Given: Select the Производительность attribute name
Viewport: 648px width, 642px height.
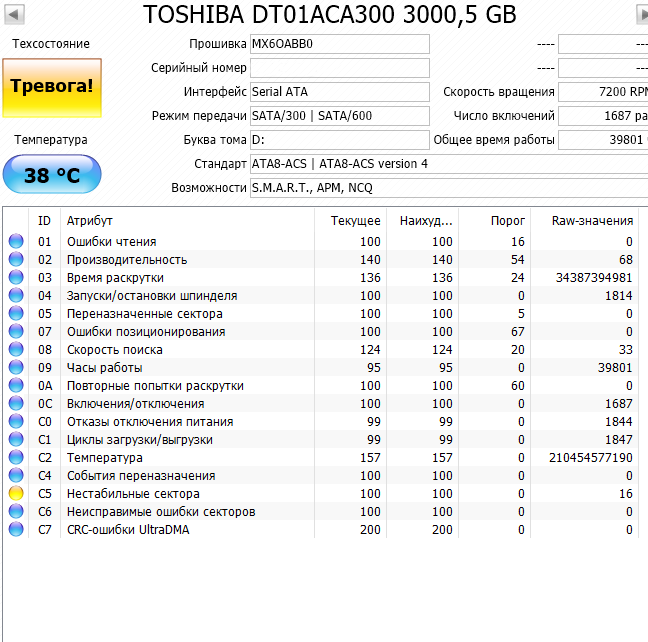Looking at the screenshot, I should point(127,260).
